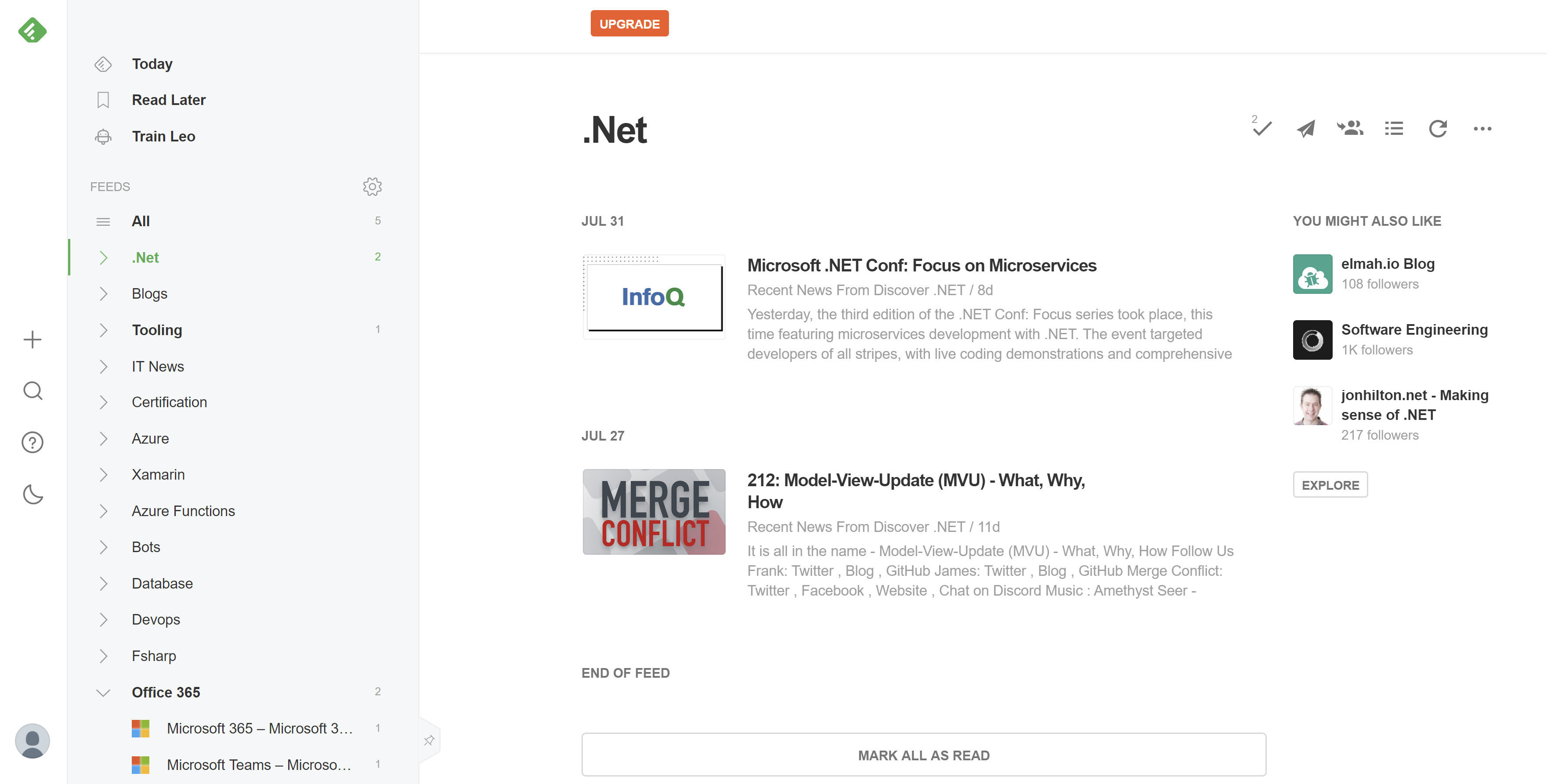Add new content with the plus icon
Screen dimensions: 1547x784
(x=33, y=339)
